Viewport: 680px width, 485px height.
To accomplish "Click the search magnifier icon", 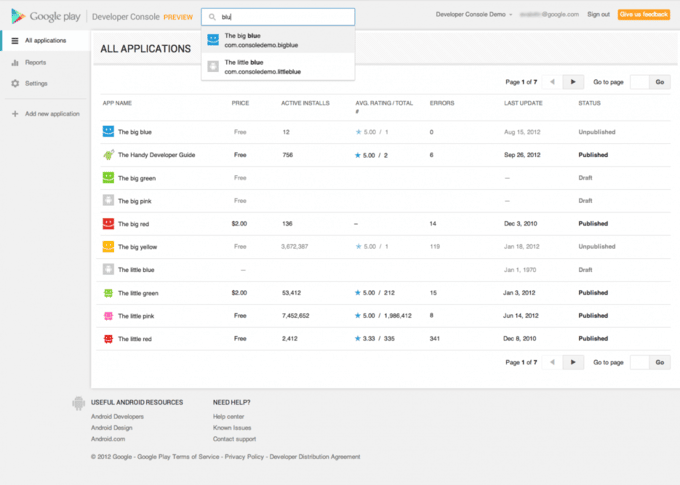I will 212,17.
